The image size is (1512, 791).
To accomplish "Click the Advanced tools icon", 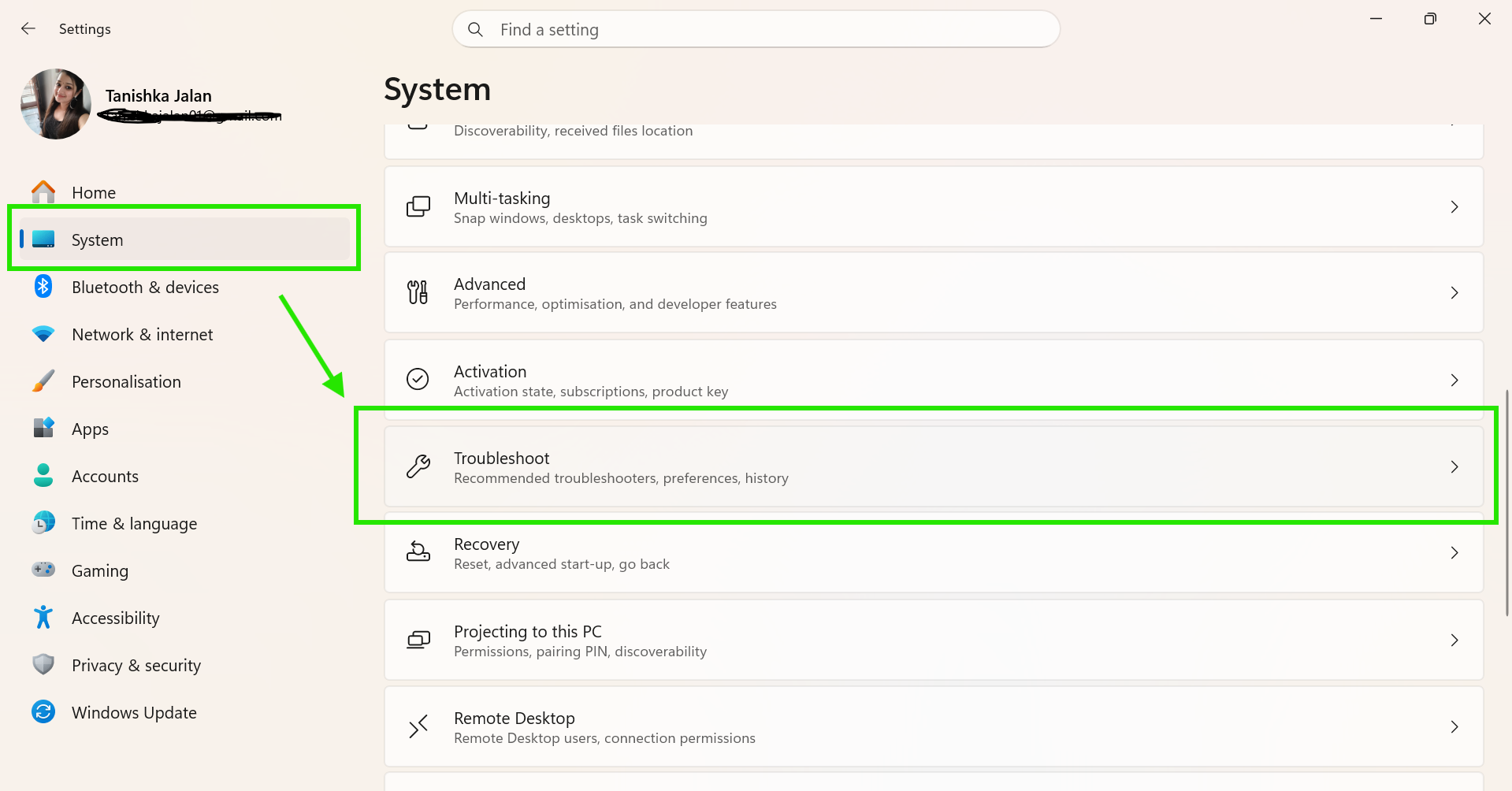I will (418, 292).
